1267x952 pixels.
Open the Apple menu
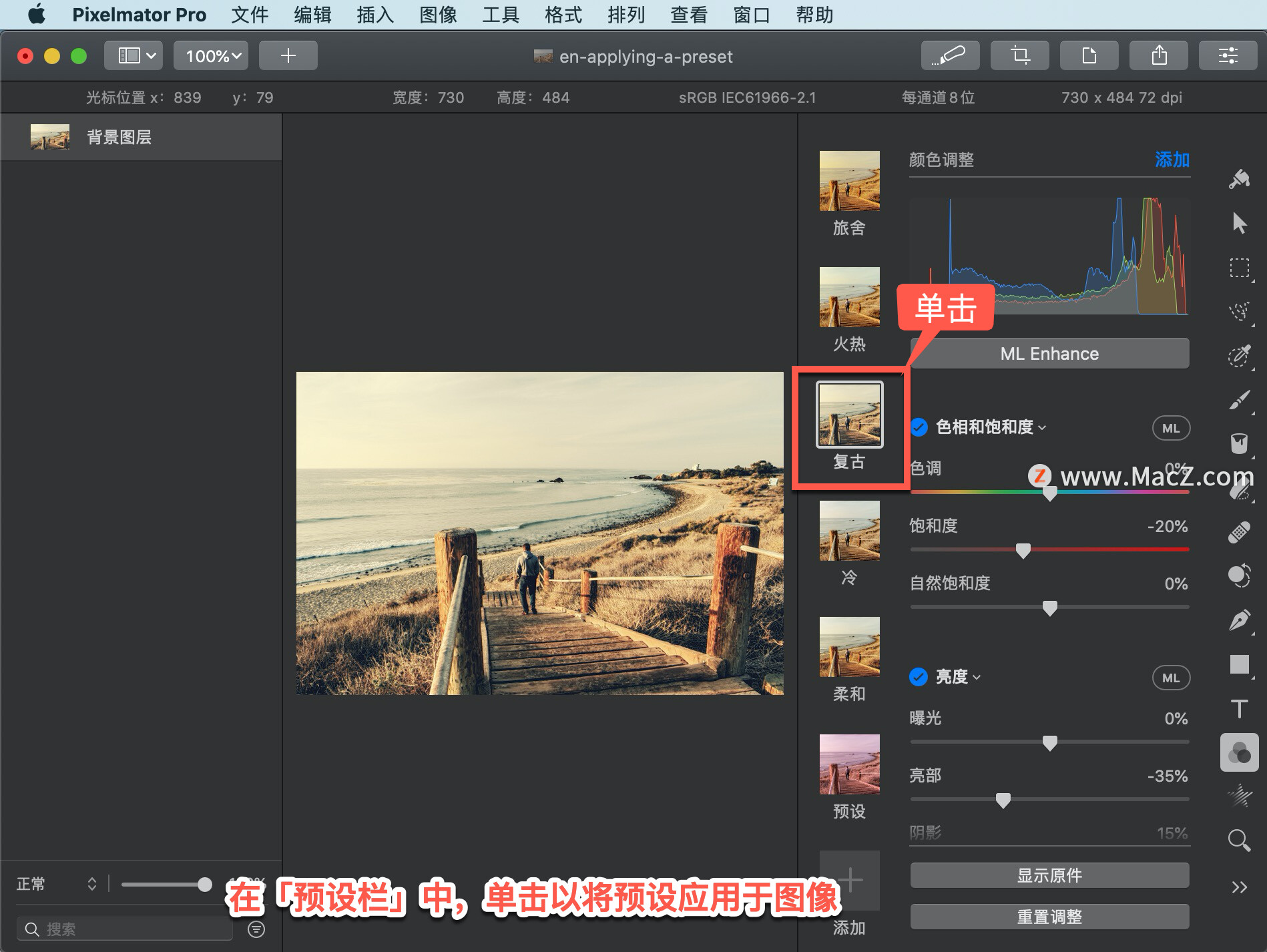coord(37,14)
